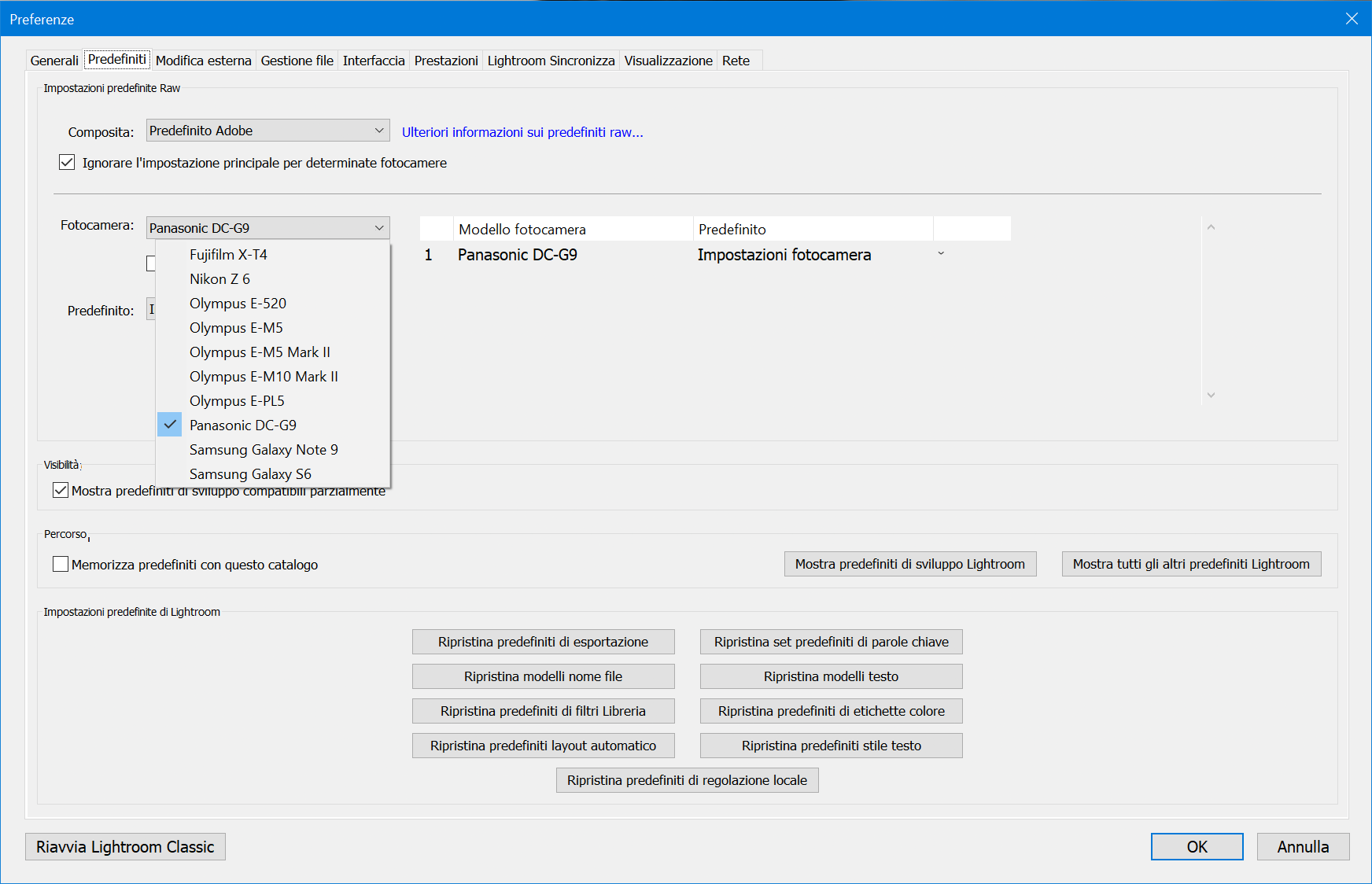Choose Fujifilm X-T4 from camera list
This screenshot has height=884, width=1372.
[x=273, y=255]
